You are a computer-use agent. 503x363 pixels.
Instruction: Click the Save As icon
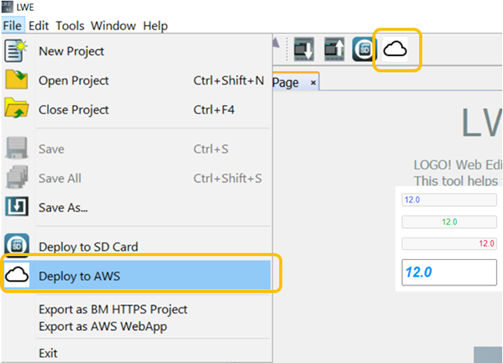[17, 206]
